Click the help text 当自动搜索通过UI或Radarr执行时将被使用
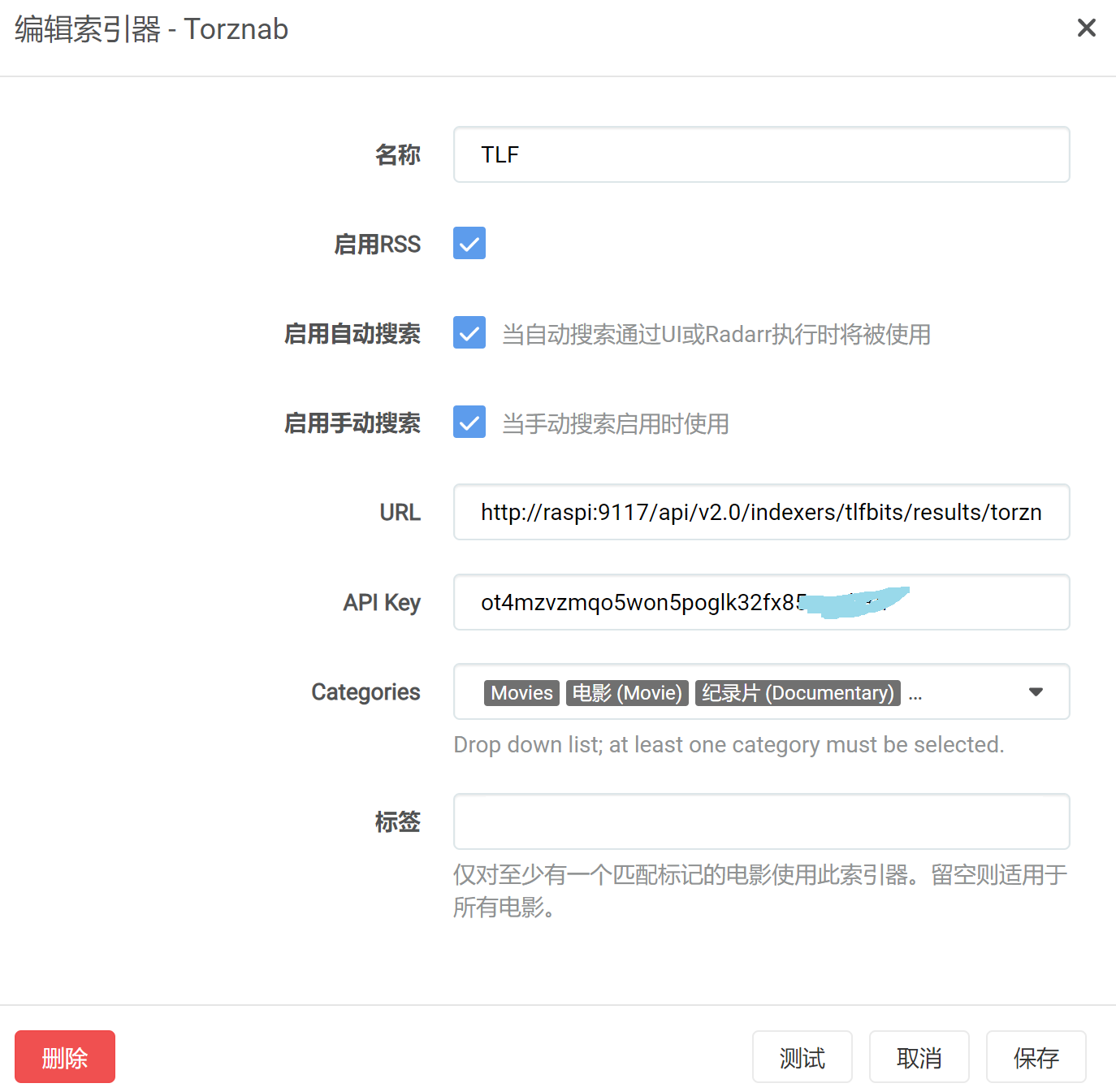 [716, 334]
